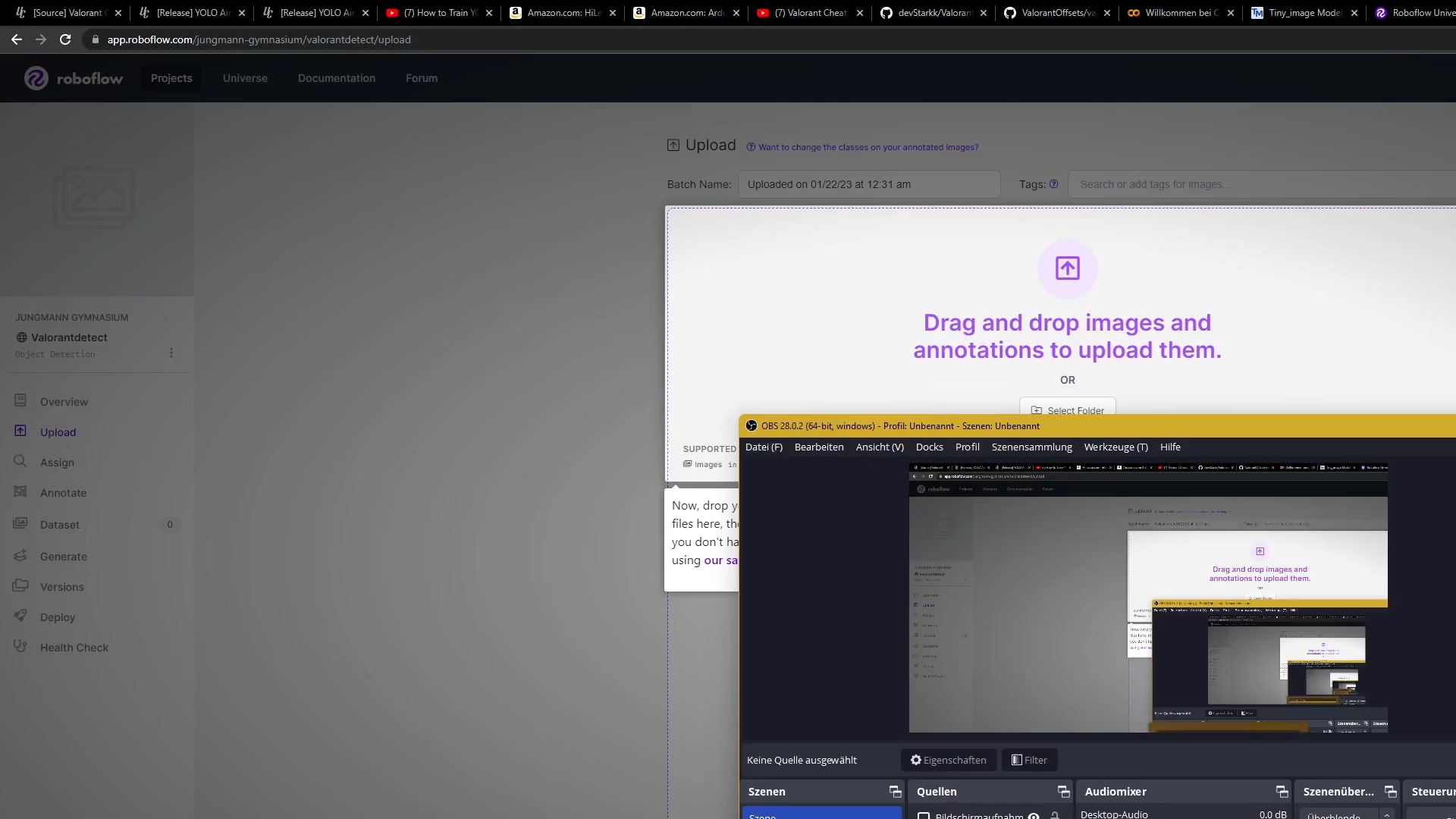Undock the Audiomixer panel in OBS

coord(1282,792)
